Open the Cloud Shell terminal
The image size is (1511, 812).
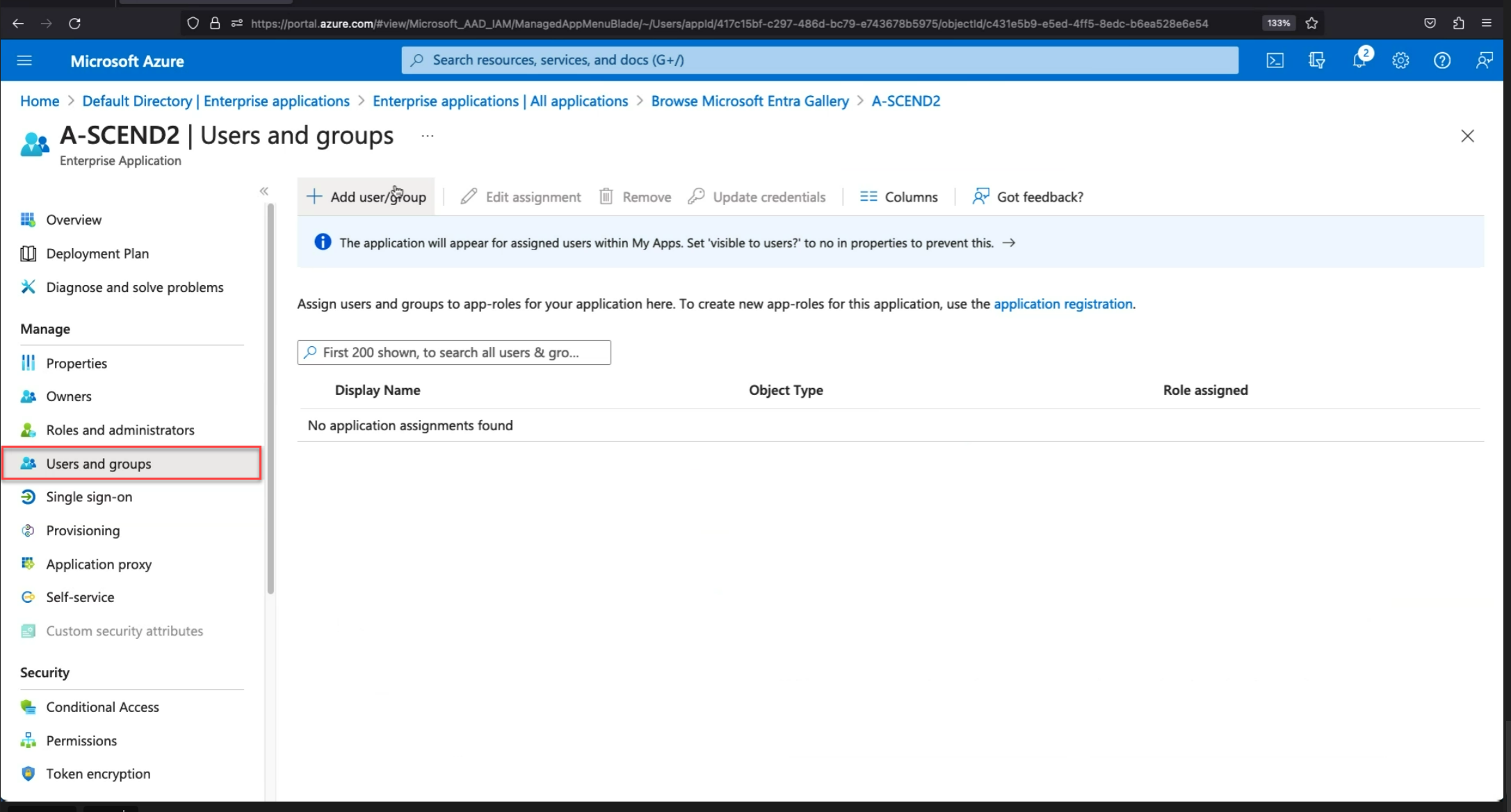pyautogui.click(x=1275, y=60)
